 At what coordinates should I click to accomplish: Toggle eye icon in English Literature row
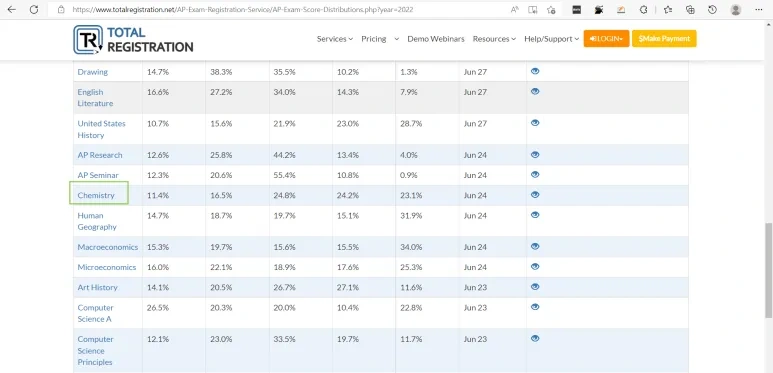(535, 92)
